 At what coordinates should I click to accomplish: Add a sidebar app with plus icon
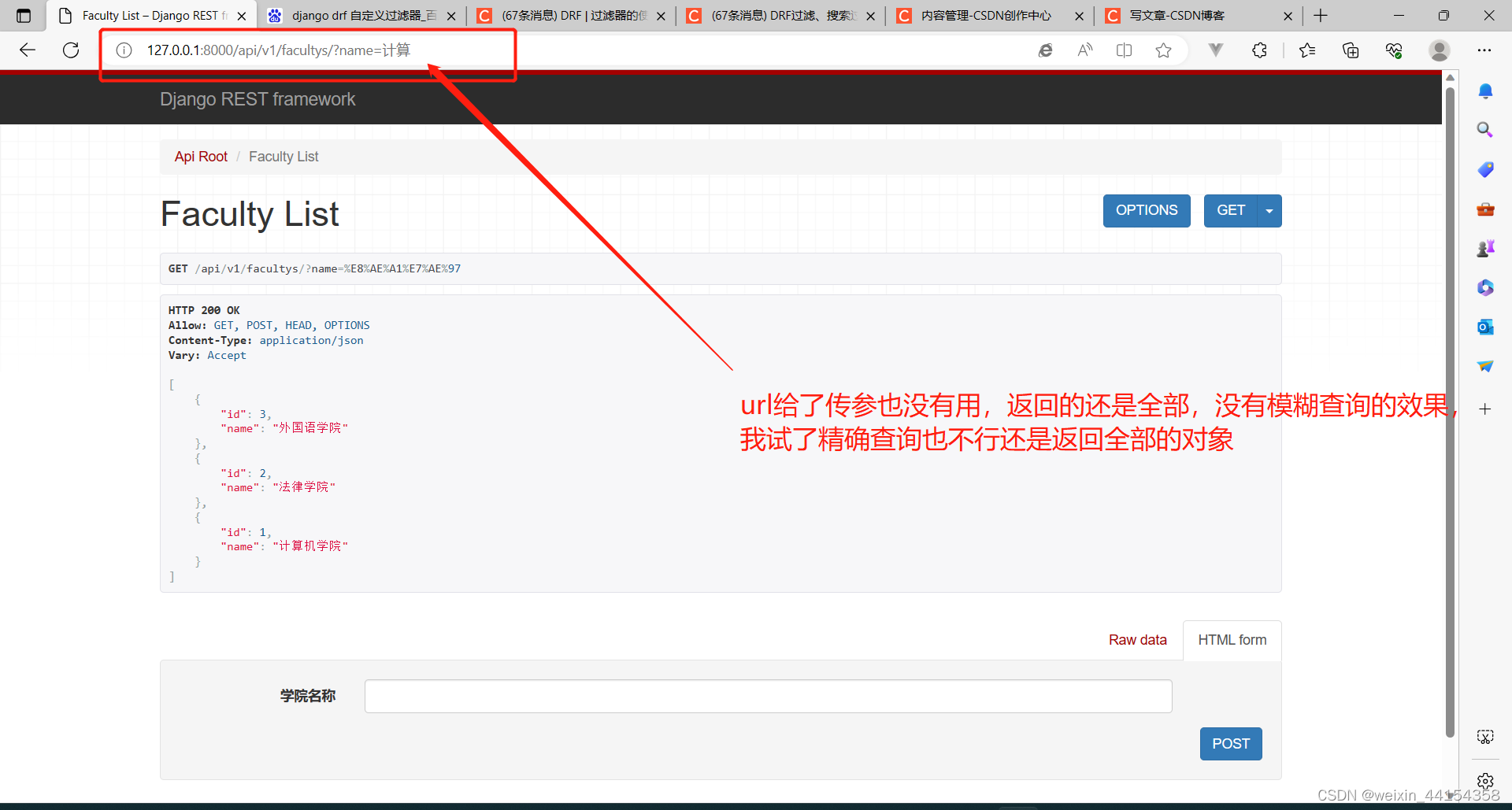(1485, 409)
